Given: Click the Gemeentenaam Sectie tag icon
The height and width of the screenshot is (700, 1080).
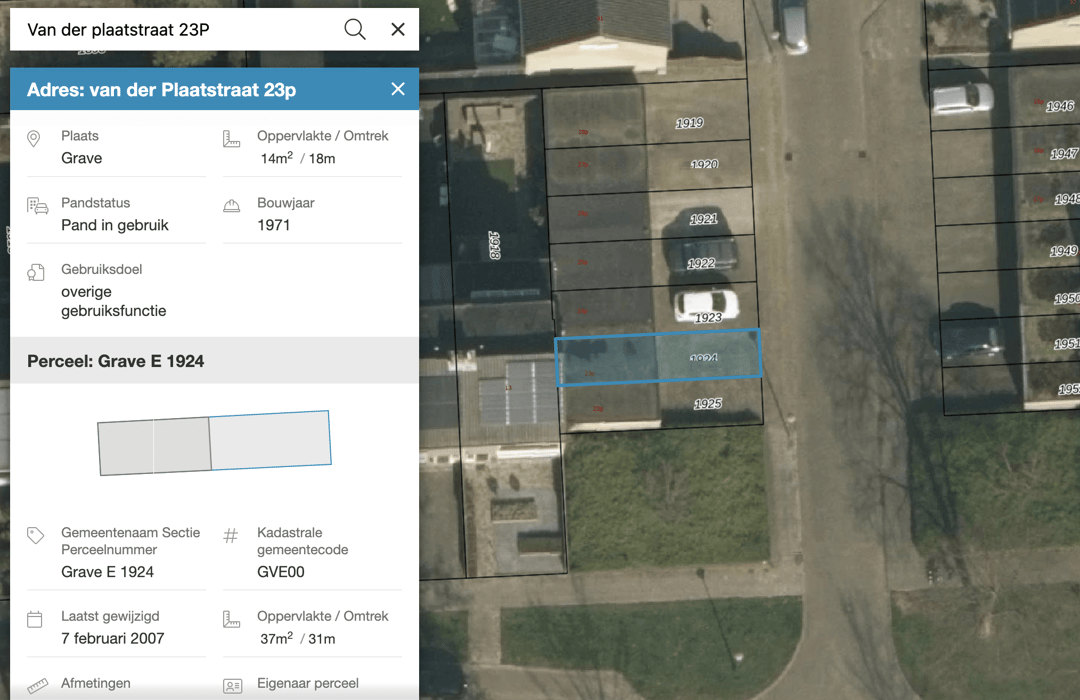Looking at the screenshot, I should pyautogui.click(x=36, y=535).
